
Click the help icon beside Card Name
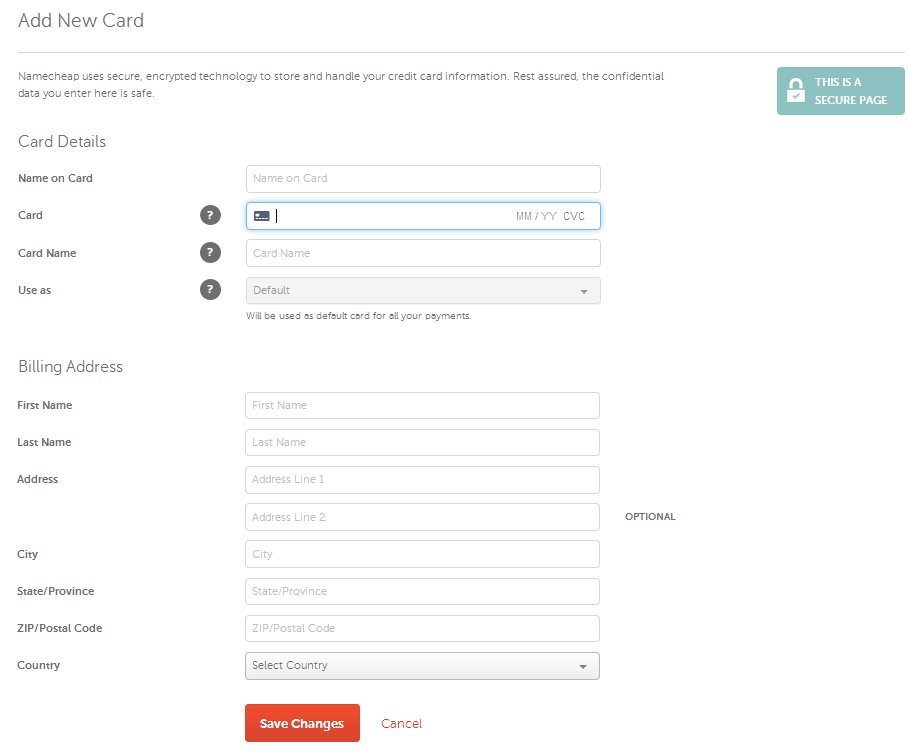[x=210, y=252]
